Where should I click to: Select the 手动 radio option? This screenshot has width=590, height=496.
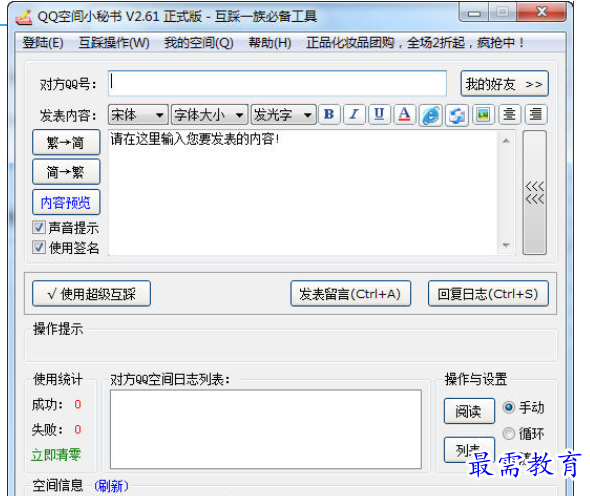click(508, 407)
